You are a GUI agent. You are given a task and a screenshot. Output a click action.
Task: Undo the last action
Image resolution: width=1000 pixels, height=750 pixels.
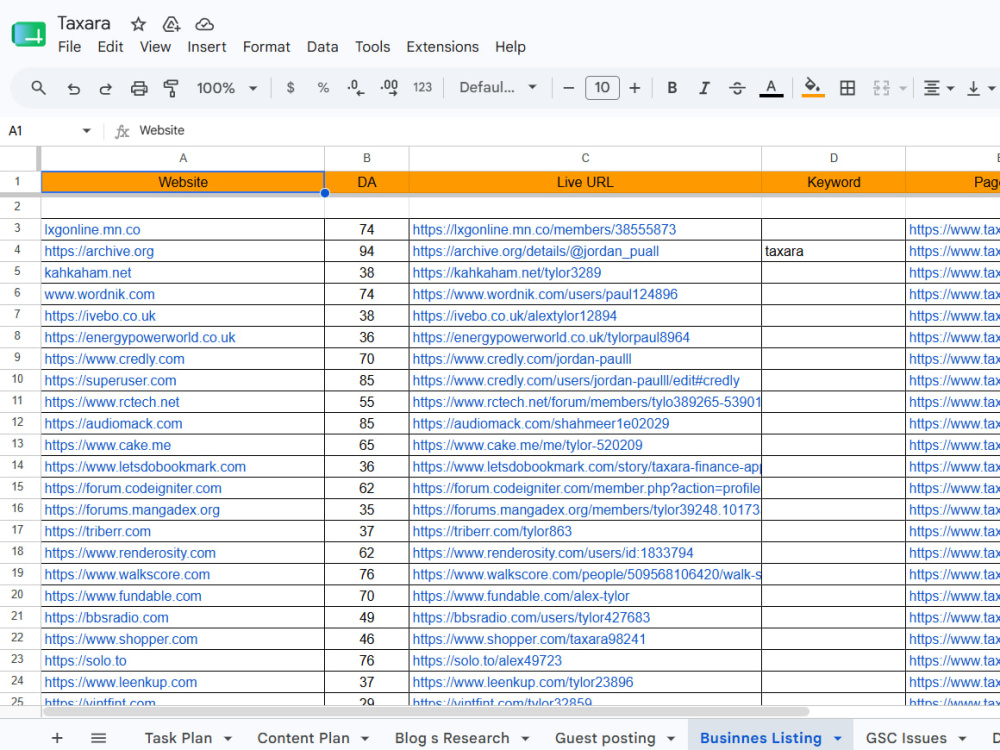(73, 88)
